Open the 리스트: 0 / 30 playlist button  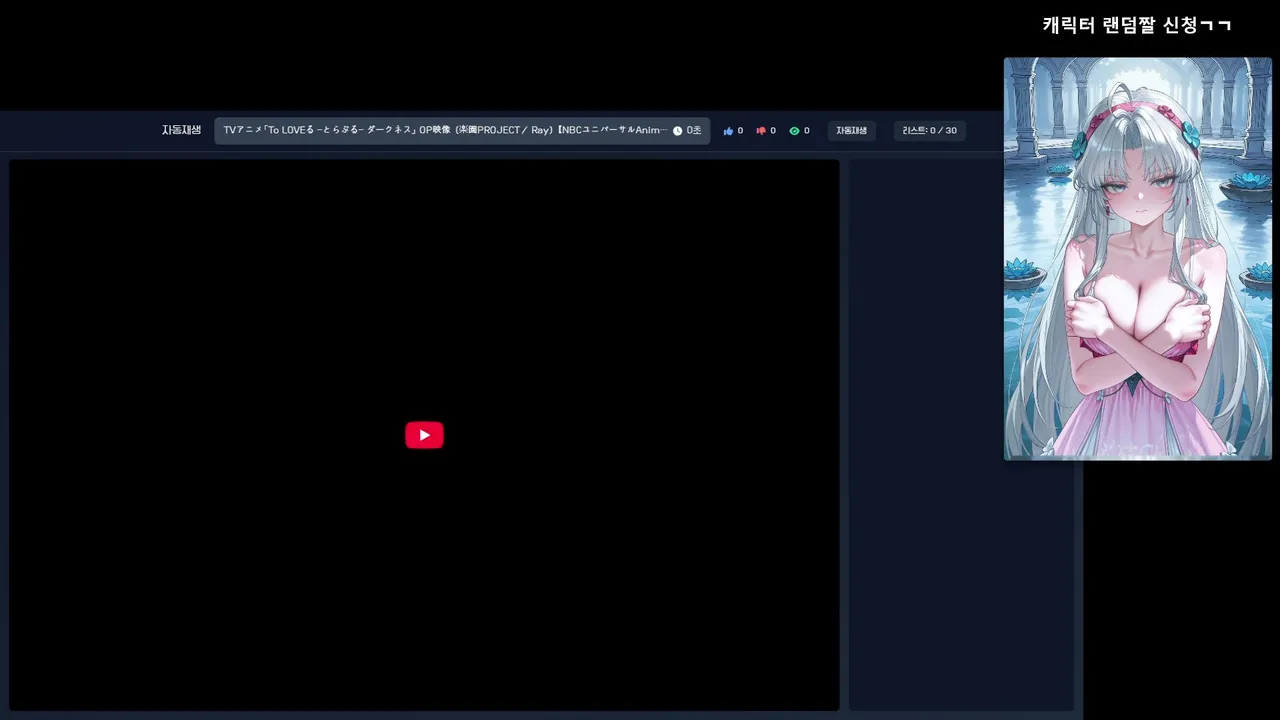[929, 131]
